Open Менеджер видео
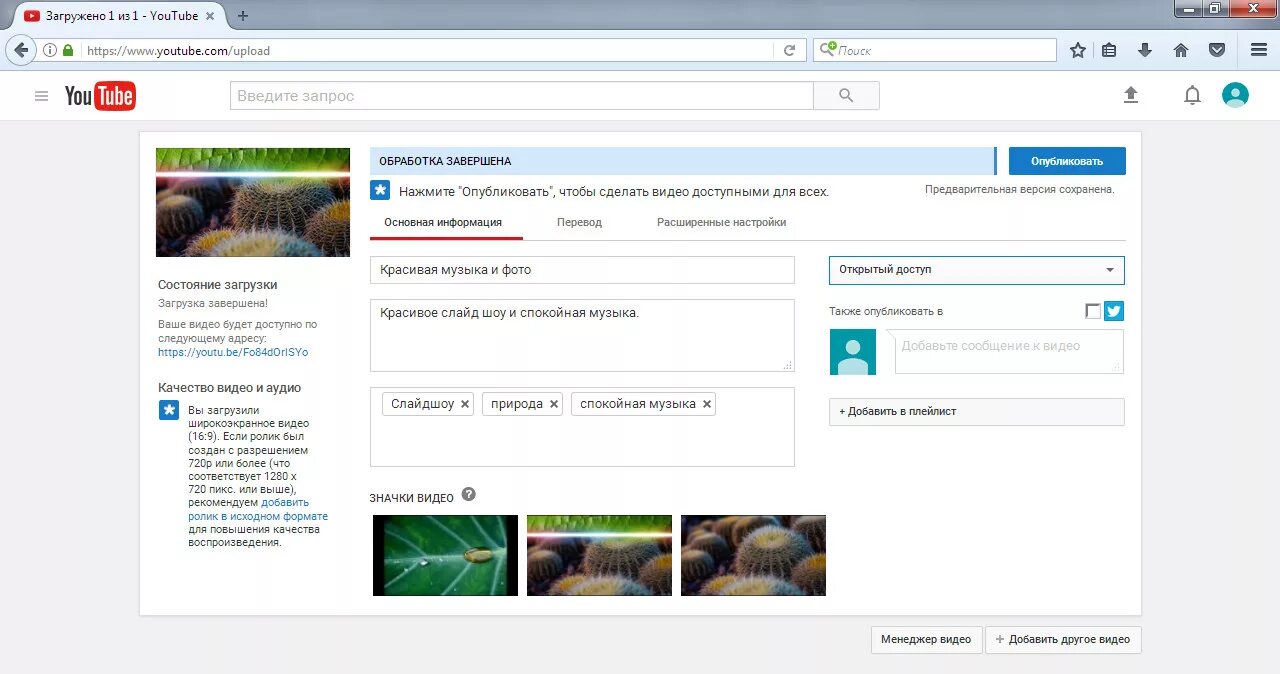 [926, 640]
